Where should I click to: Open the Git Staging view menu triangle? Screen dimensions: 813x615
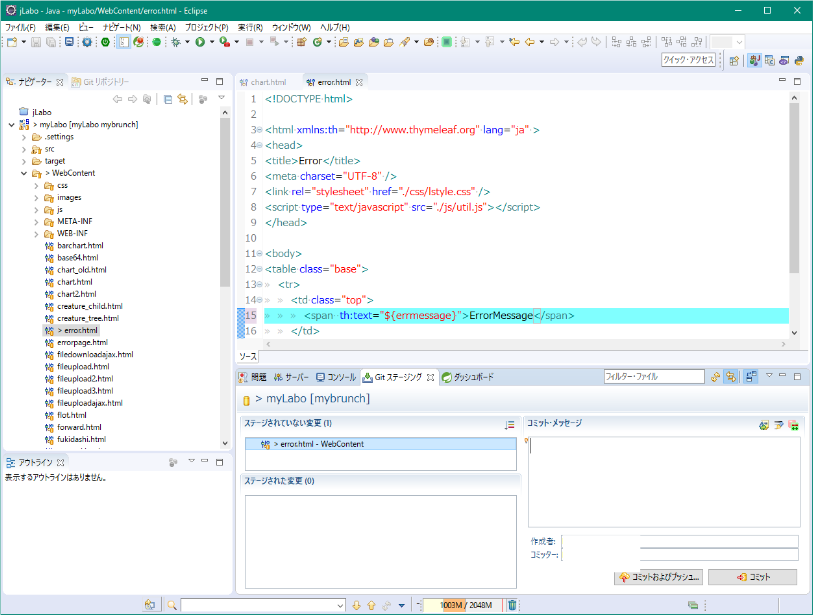[769, 375]
